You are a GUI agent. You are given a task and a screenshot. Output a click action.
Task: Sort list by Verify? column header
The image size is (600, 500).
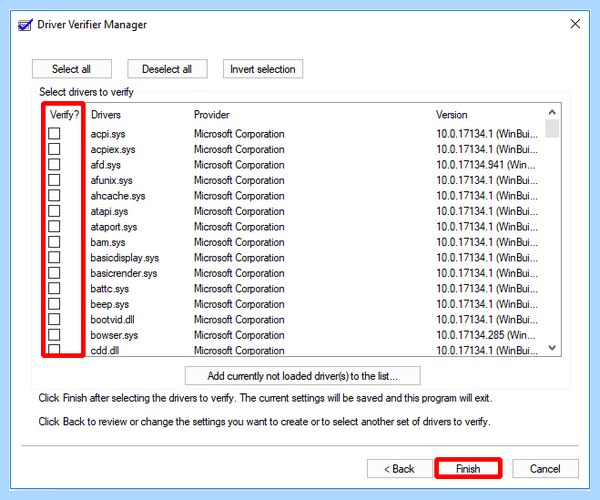(x=64, y=115)
